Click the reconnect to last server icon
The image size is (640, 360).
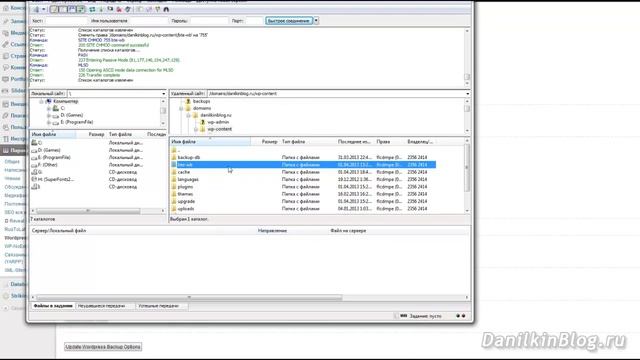tap(128, 9)
